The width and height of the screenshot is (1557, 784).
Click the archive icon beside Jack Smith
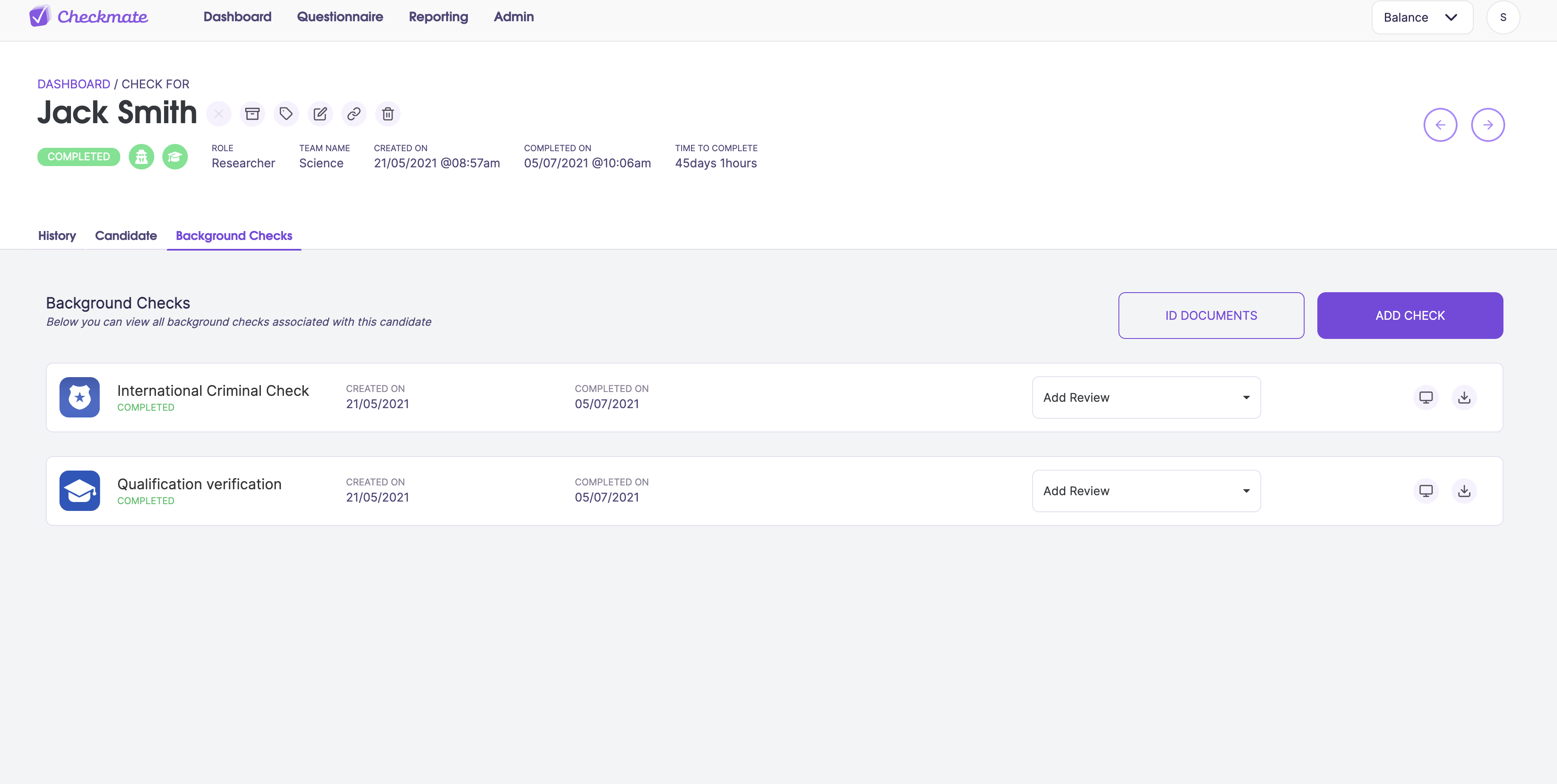click(x=252, y=113)
